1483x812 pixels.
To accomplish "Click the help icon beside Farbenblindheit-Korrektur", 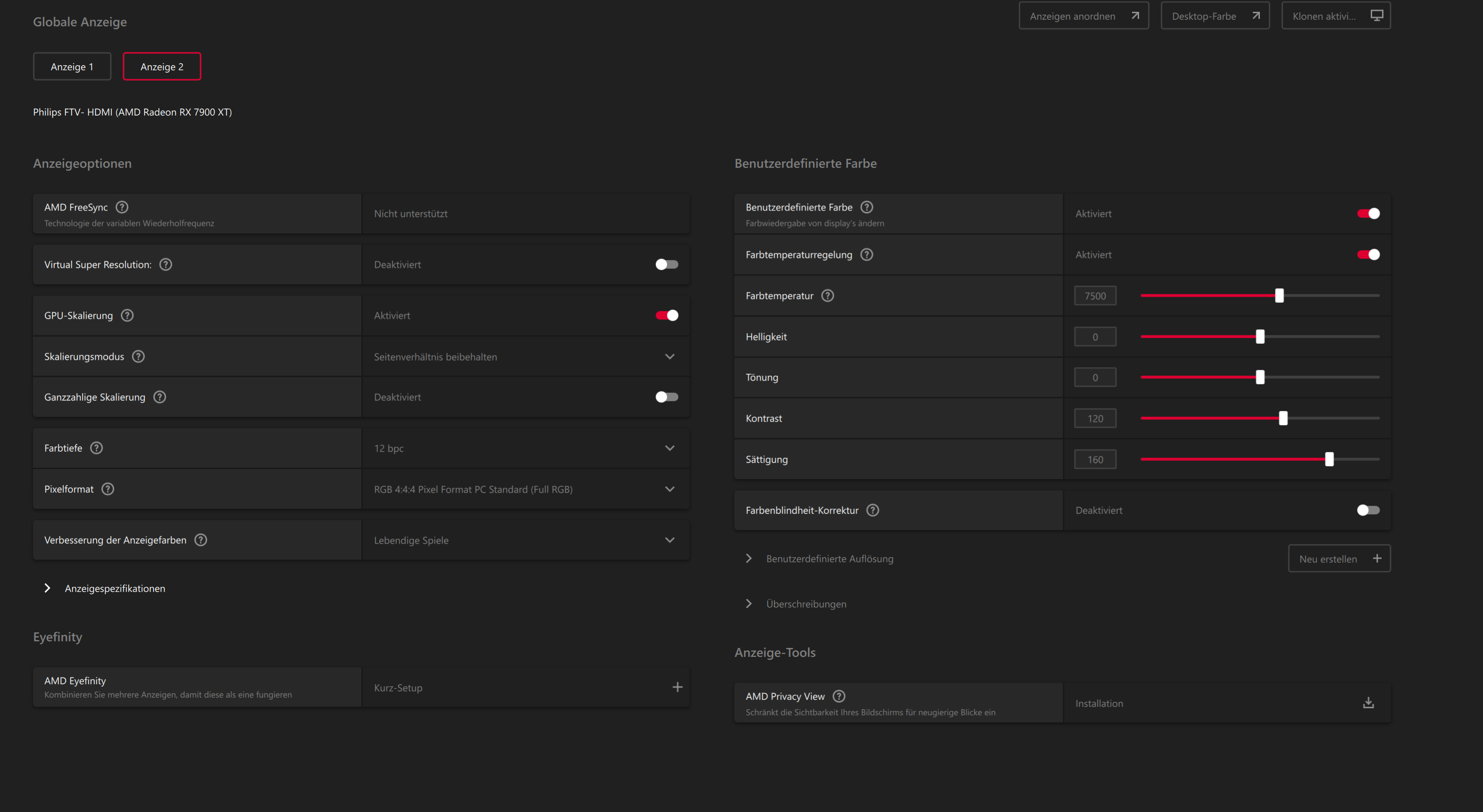I will click(x=872, y=510).
